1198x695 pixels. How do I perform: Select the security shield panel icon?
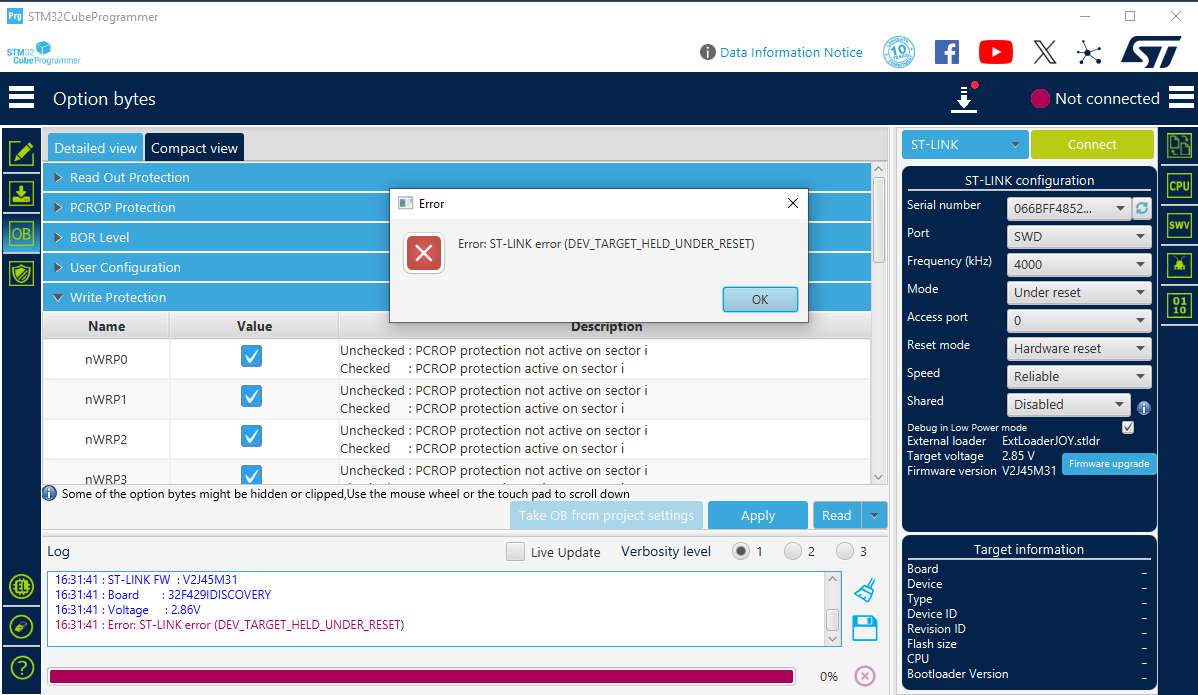click(x=21, y=273)
